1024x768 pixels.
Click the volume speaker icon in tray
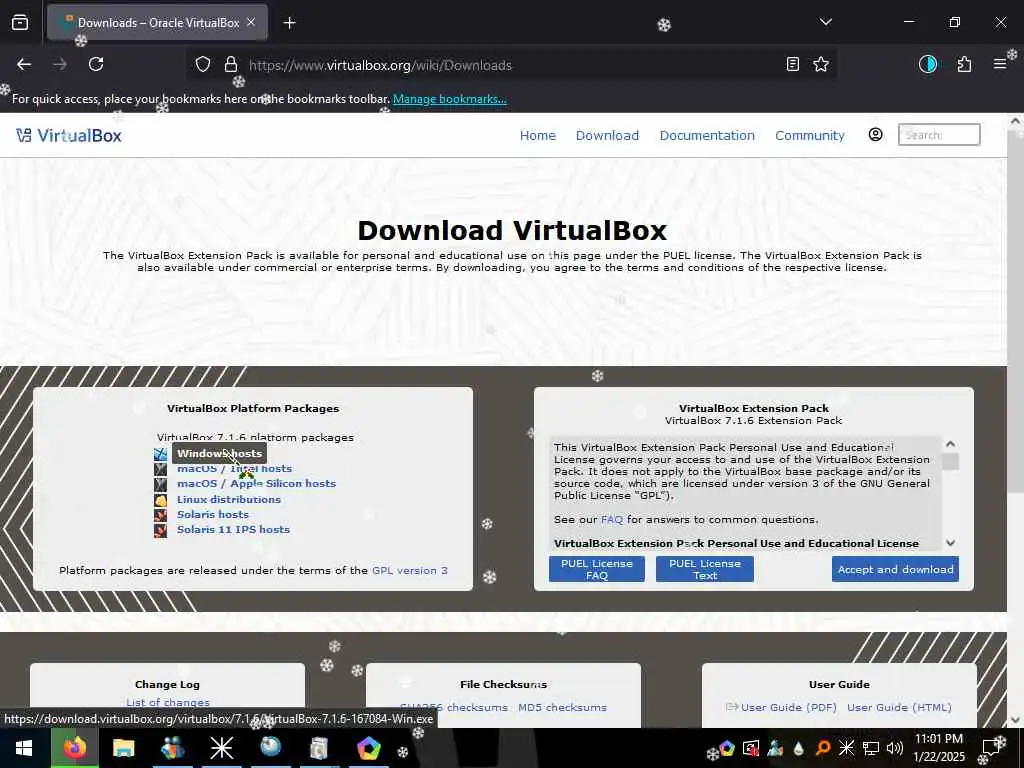[x=895, y=748]
